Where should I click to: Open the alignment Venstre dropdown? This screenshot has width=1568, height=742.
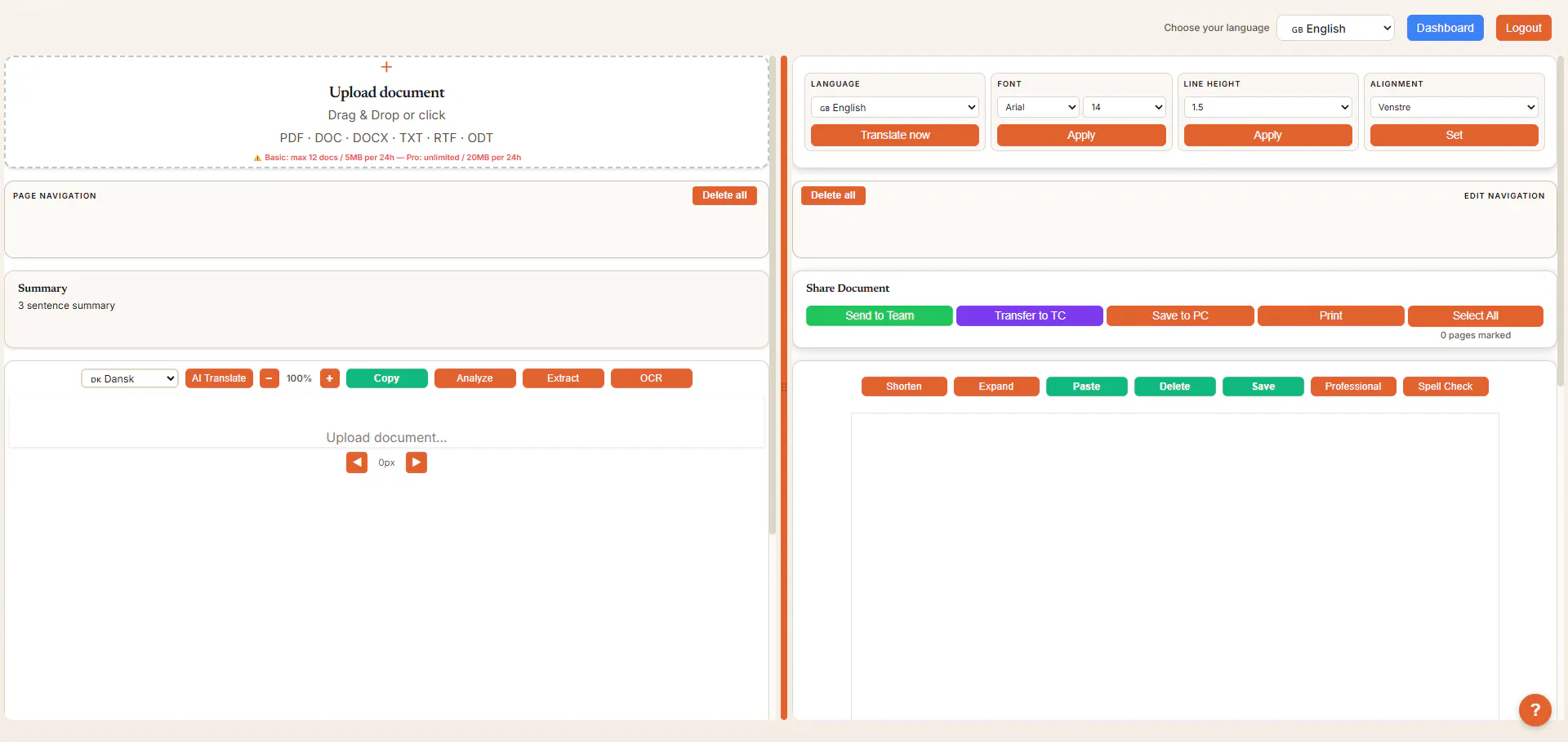1454,107
